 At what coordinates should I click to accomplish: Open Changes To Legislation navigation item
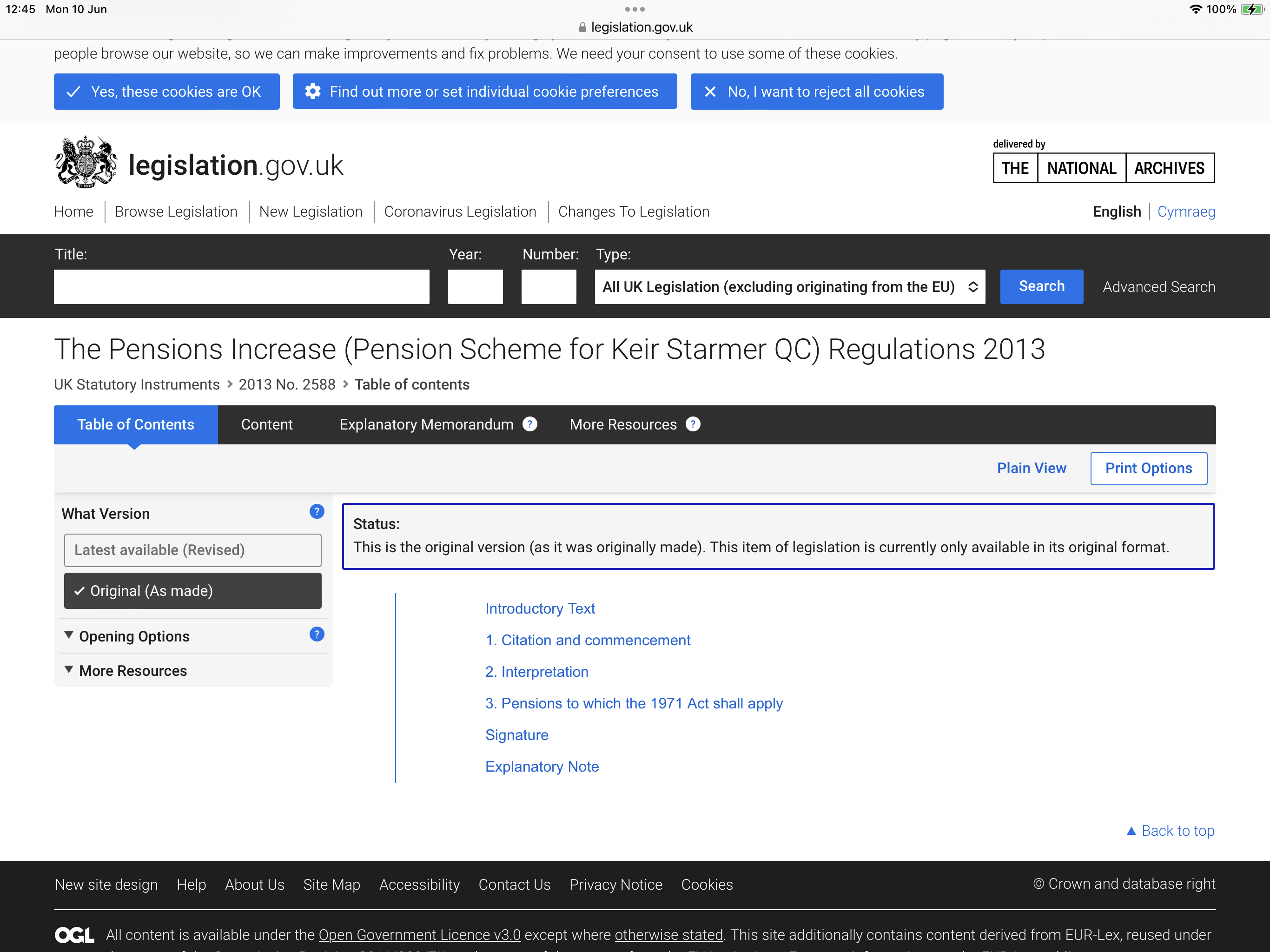(x=633, y=212)
